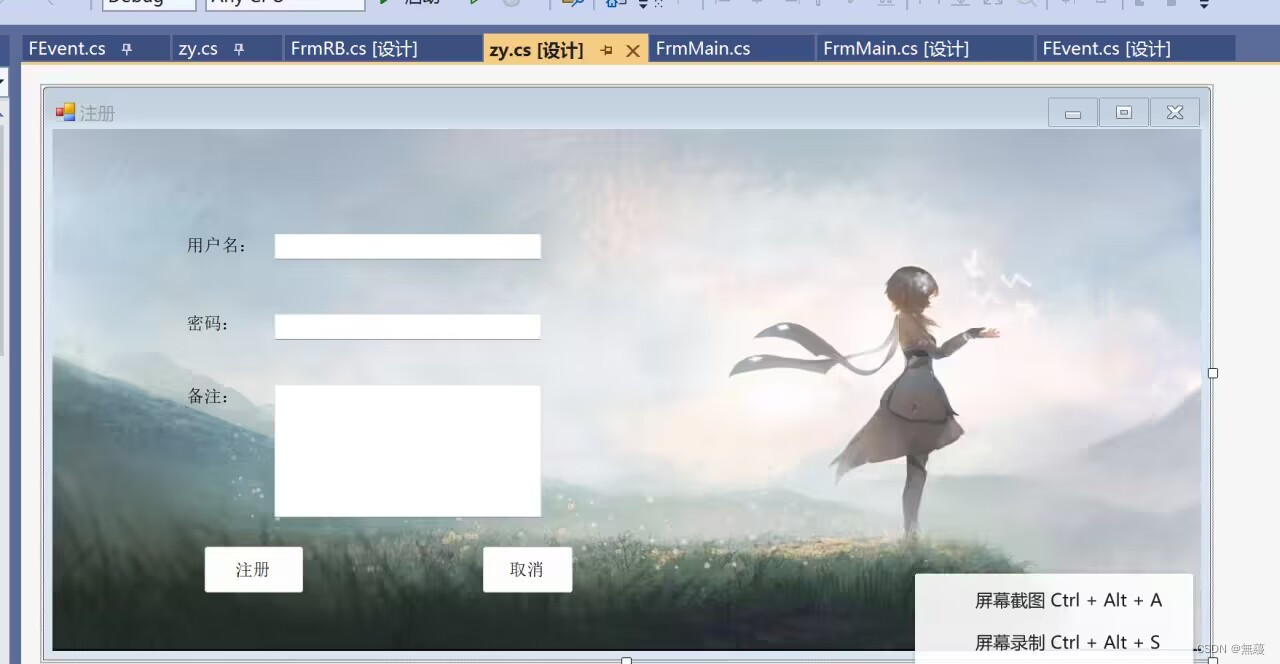Click the right-edge form resize handle
Viewport: 1280px width, 664px height.
point(1213,373)
